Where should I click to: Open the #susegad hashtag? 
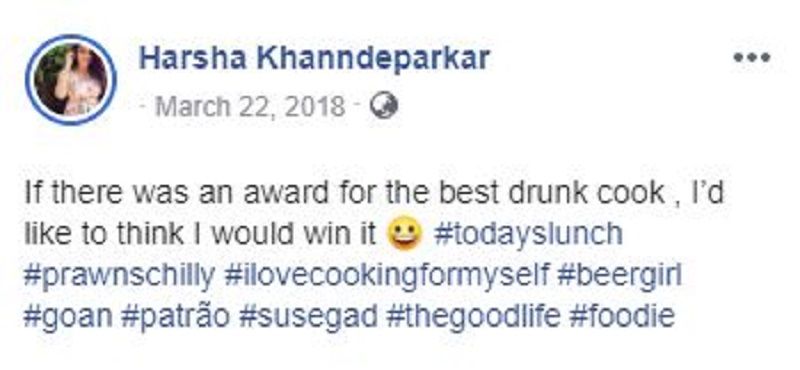[x=308, y=316]
